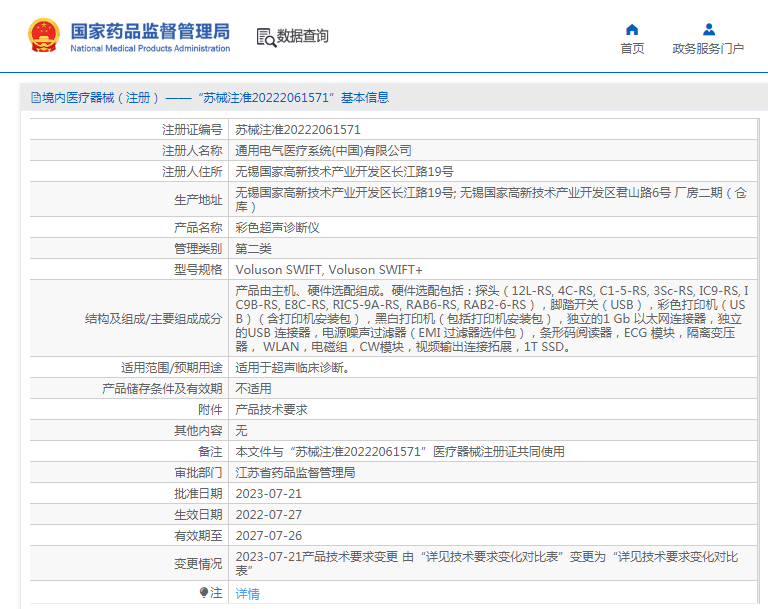
Task: Click the 政务服务门户 person icon
Action: pyautogui.click(x=708, y=30)
